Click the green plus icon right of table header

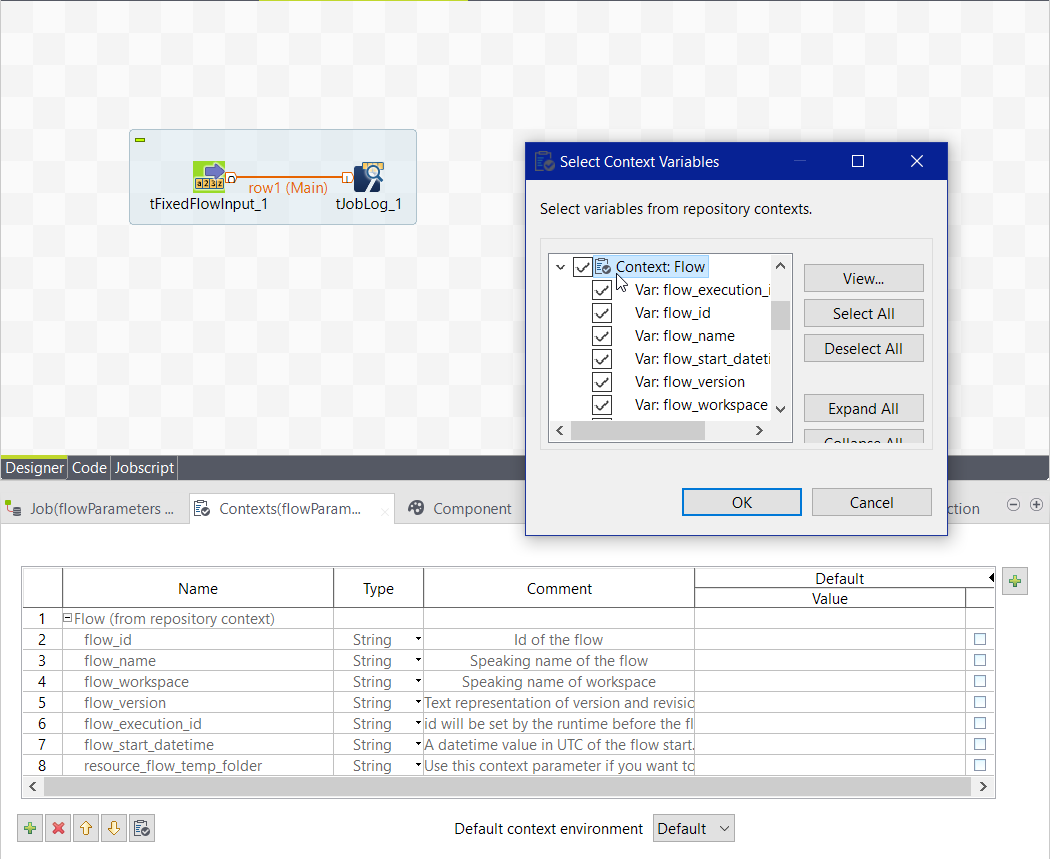(x=1016, y=581)
